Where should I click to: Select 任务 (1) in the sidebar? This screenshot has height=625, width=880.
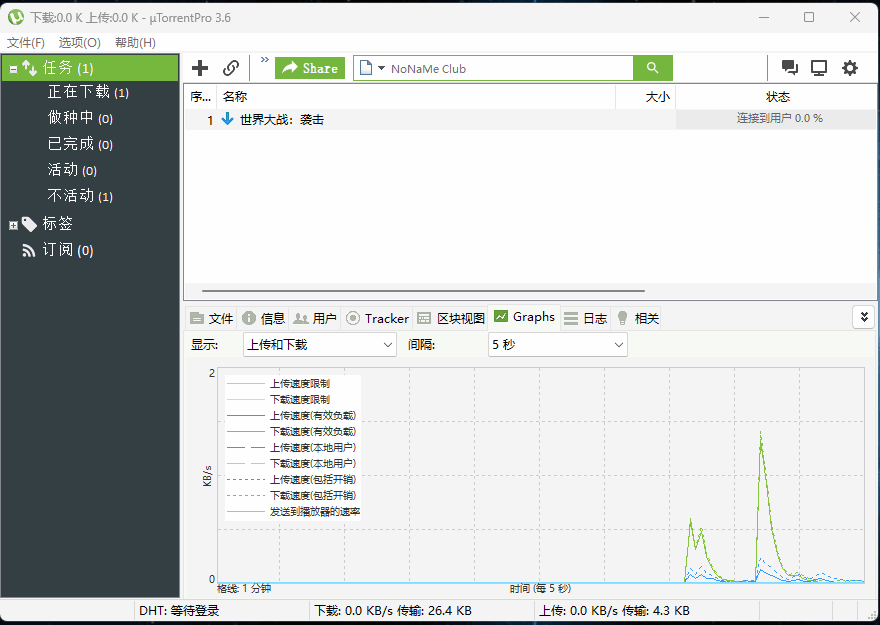(90, 68)
